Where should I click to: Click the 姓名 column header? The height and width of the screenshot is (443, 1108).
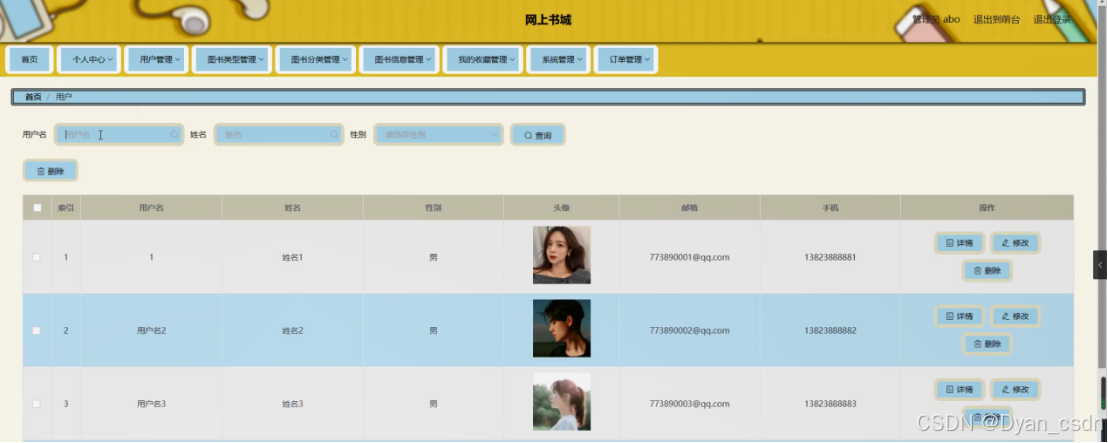tap(293, 208)
